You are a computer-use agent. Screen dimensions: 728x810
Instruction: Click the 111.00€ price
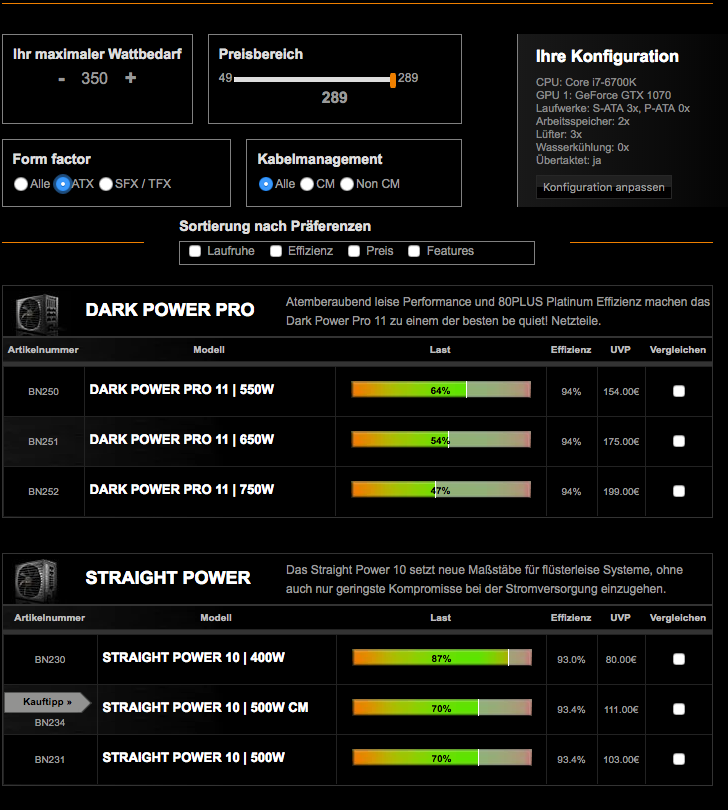coord(621,710)
